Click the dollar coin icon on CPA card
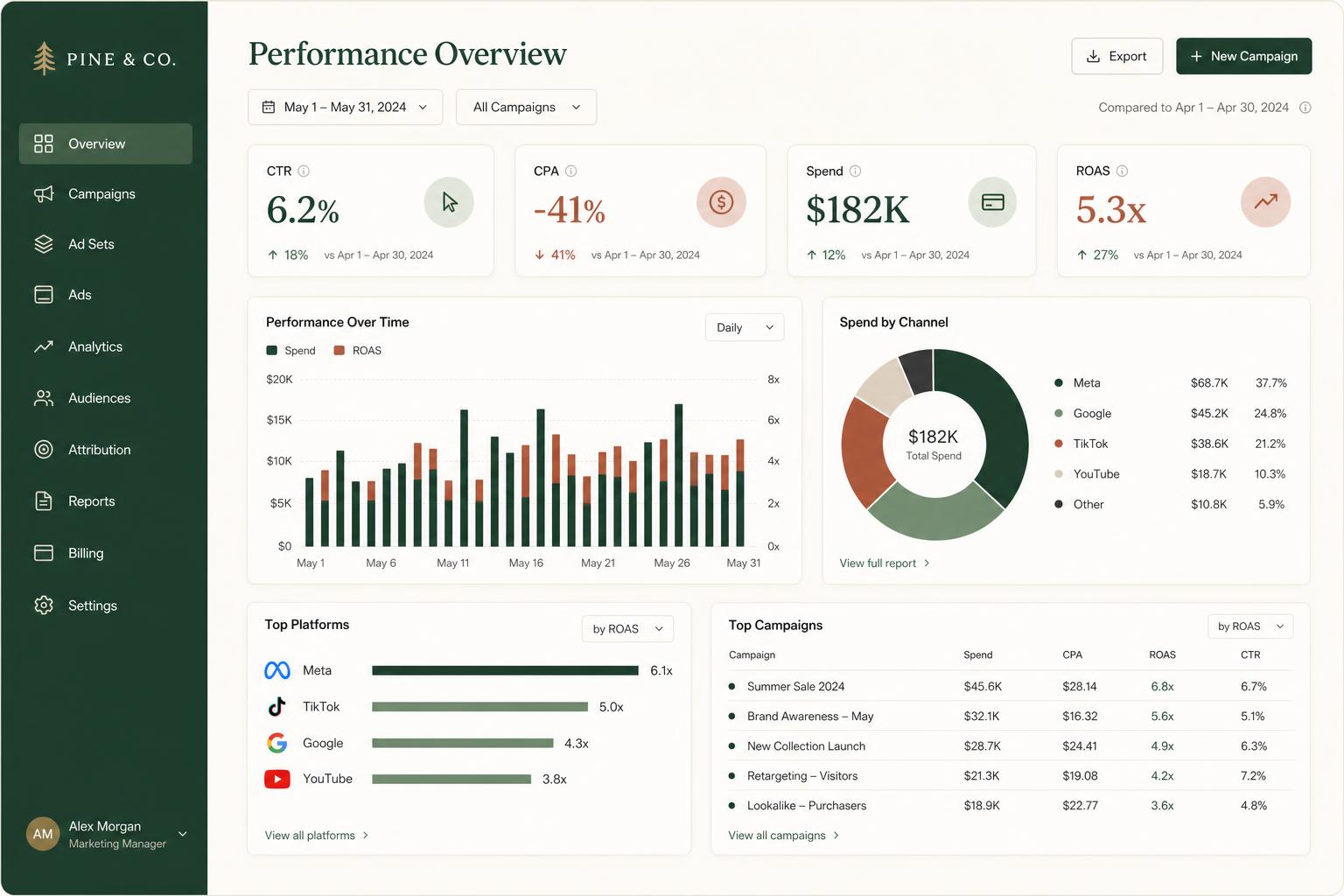 pyautogui.click(x=721, y=202)
